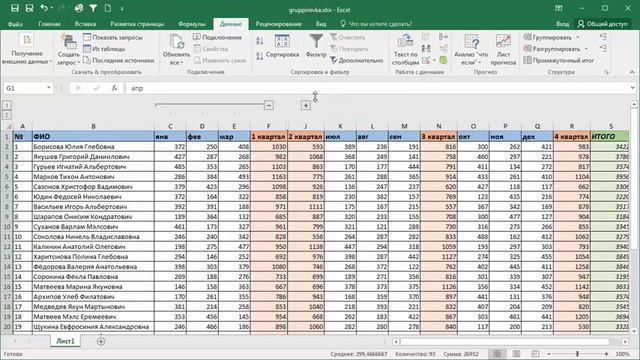Open the Файл tab
The height and width of the screenshot is (360, 640).
coord(15,24)
